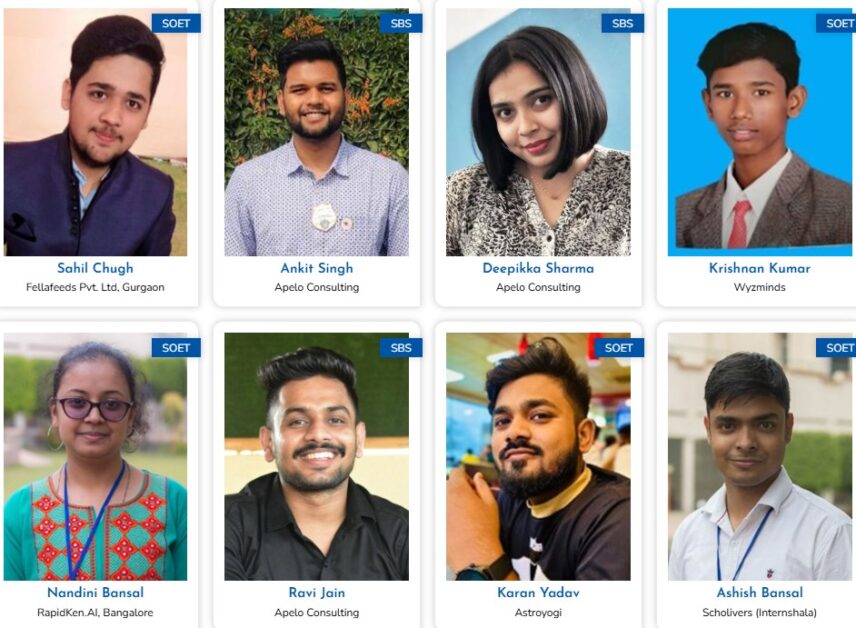Click the SOET badge on Nandini Bansal's card
This screenshot has width=856, height=628.
(x=176, y=348)
